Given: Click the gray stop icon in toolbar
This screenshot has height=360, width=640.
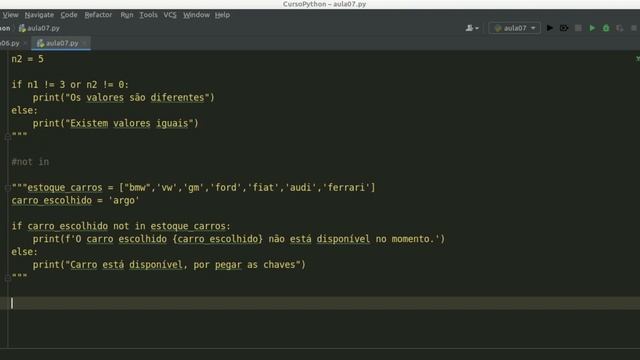Looking at the screenshot, I should click(578, 28).
